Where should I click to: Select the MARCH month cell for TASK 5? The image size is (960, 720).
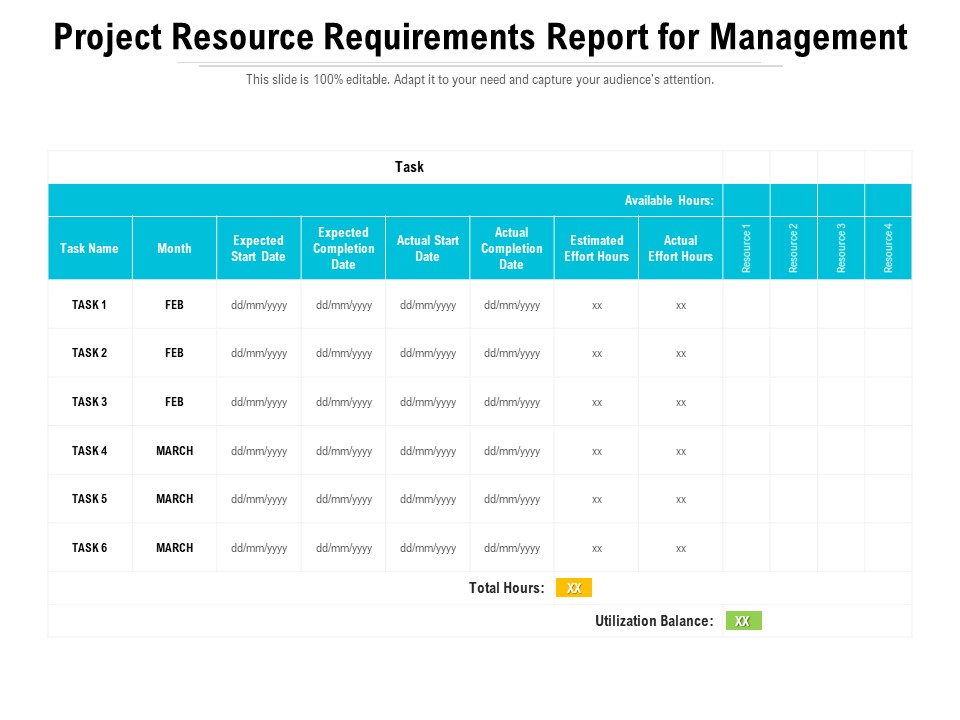tap(174, 499)
